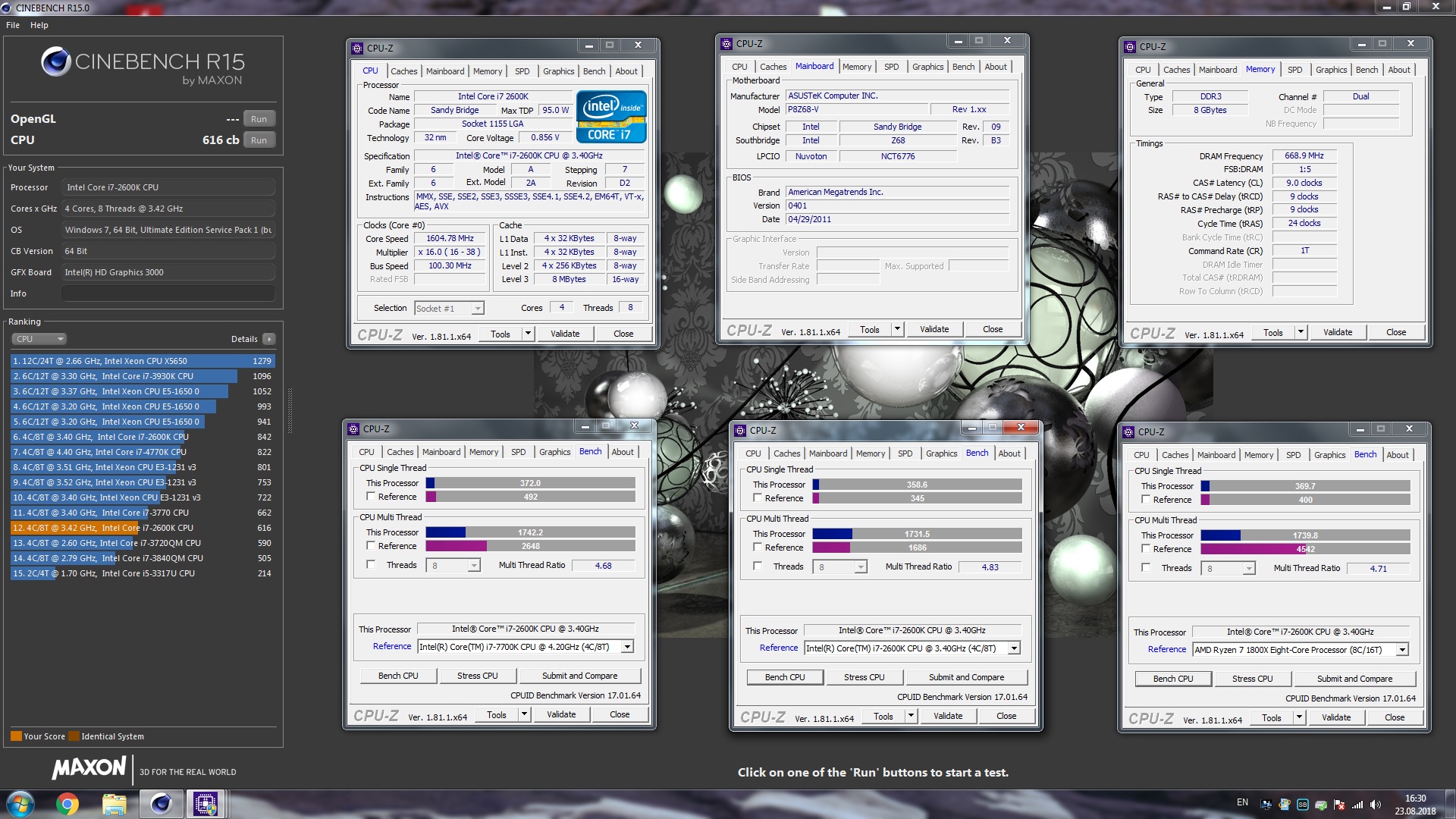Click CPU-Z title icon in the Memory window
This screenshot has width=1456, height=819.
click(1130, 47)
